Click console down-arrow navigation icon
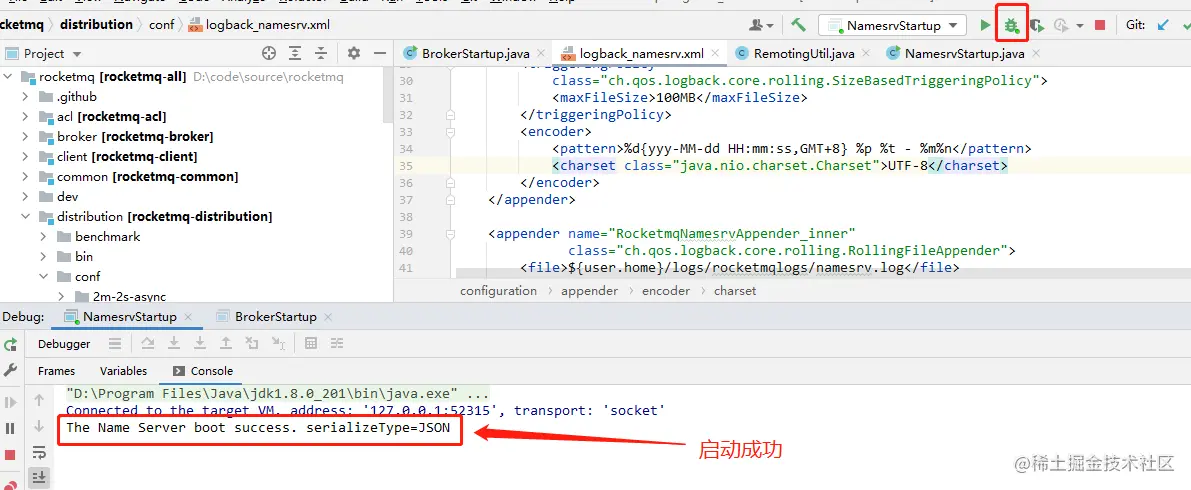This screenshot has height=490, width=1191. tap(39, 427)
